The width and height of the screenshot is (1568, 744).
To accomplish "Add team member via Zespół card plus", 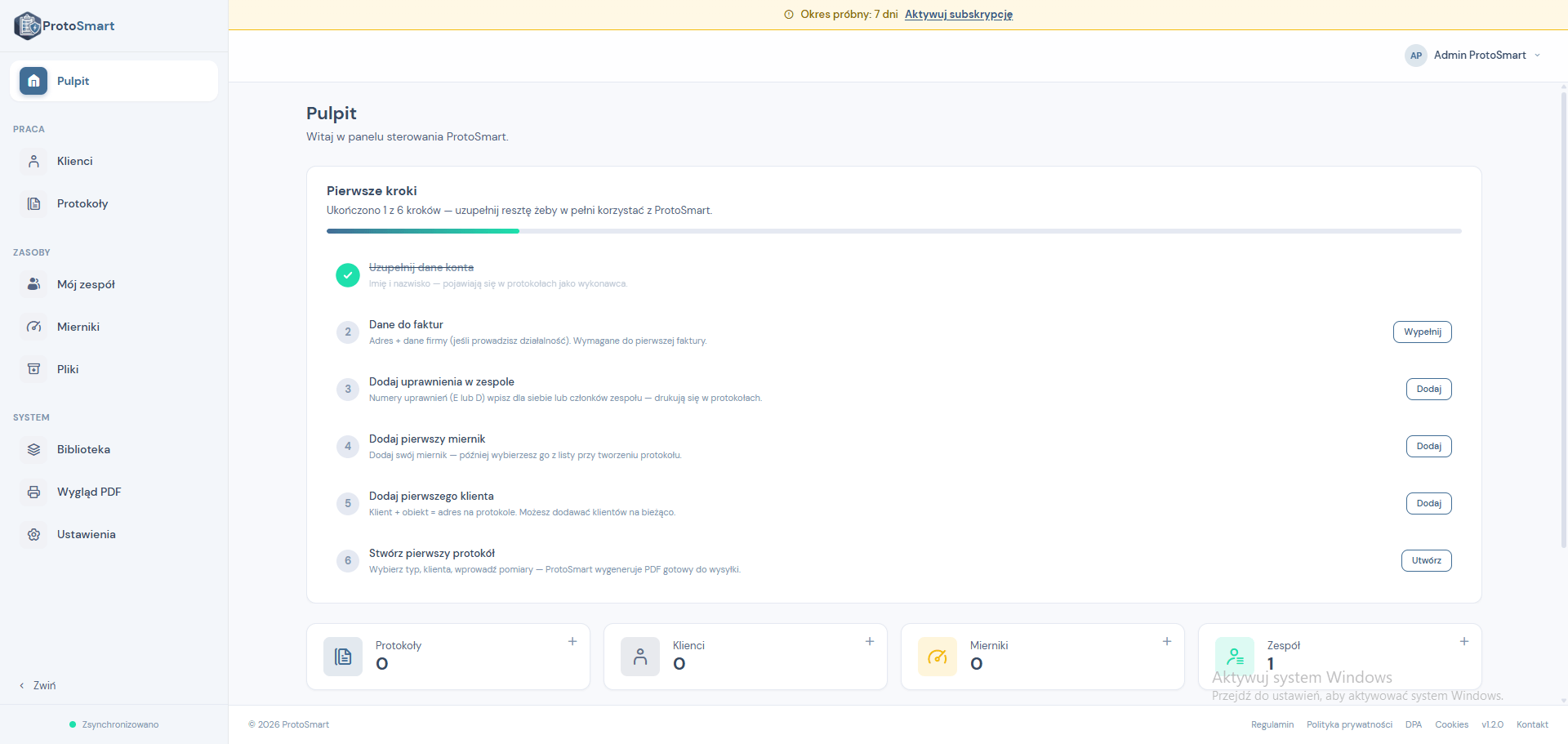I will click(x=1464, y=641).
